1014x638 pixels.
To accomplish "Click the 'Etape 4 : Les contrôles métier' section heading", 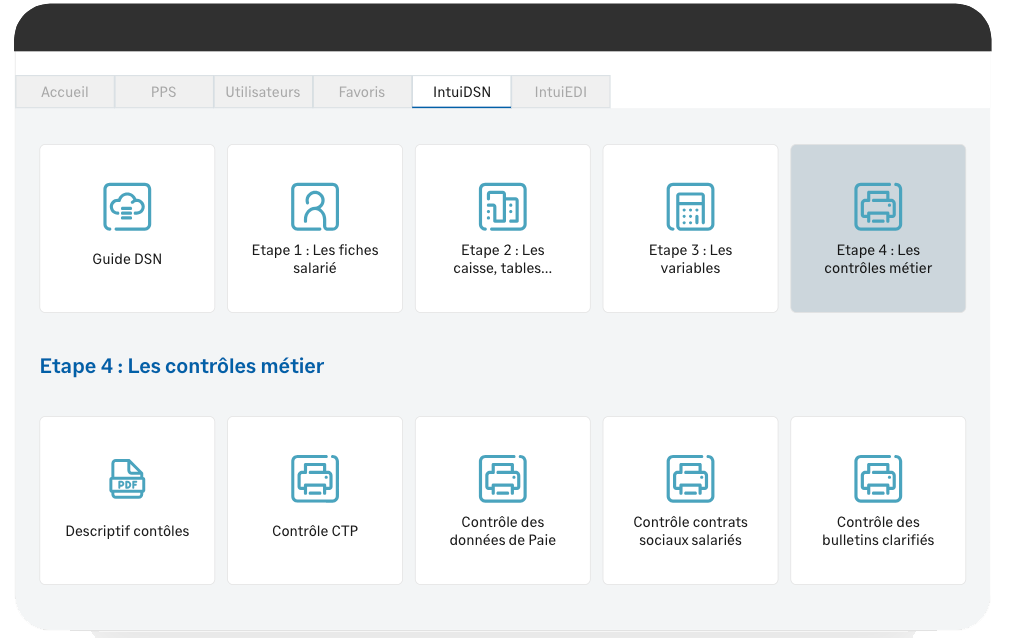I will click(182, 366).
